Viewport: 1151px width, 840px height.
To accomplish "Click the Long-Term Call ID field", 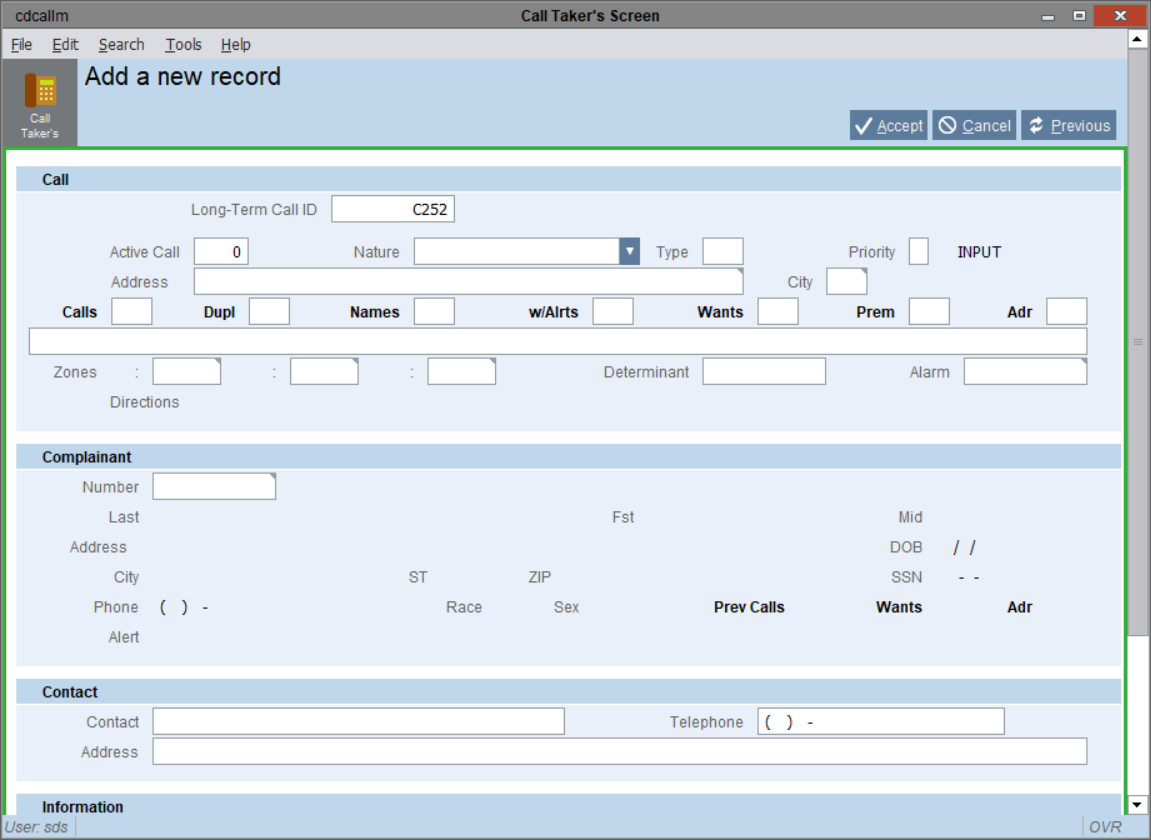I will tap(393, 209).
